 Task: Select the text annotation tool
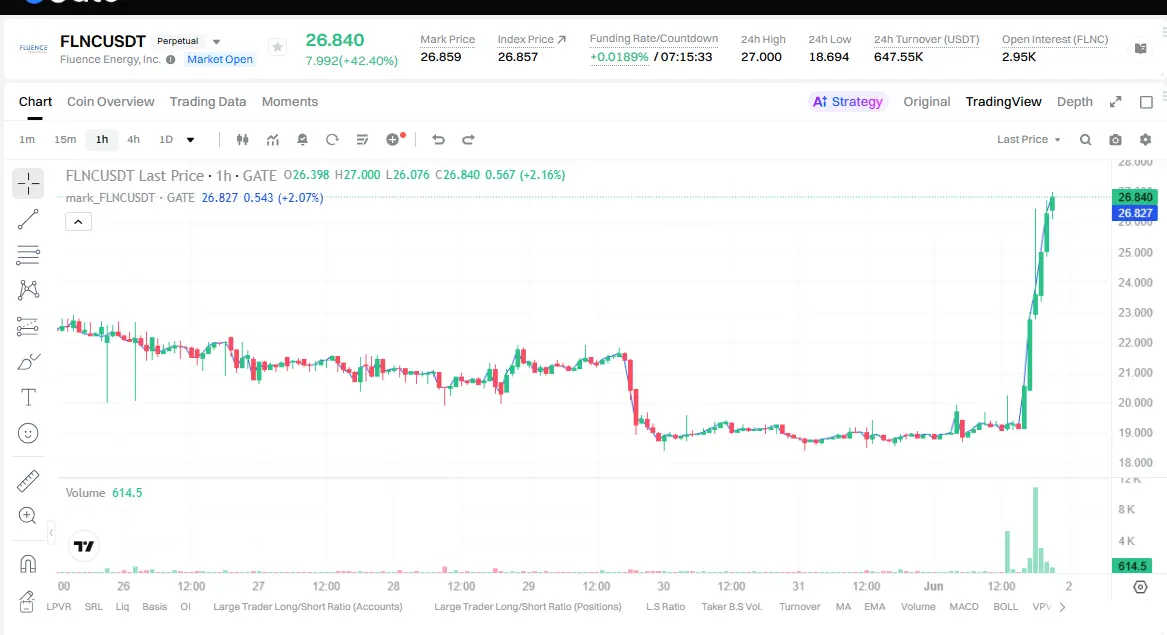click(x=28, y=398)
